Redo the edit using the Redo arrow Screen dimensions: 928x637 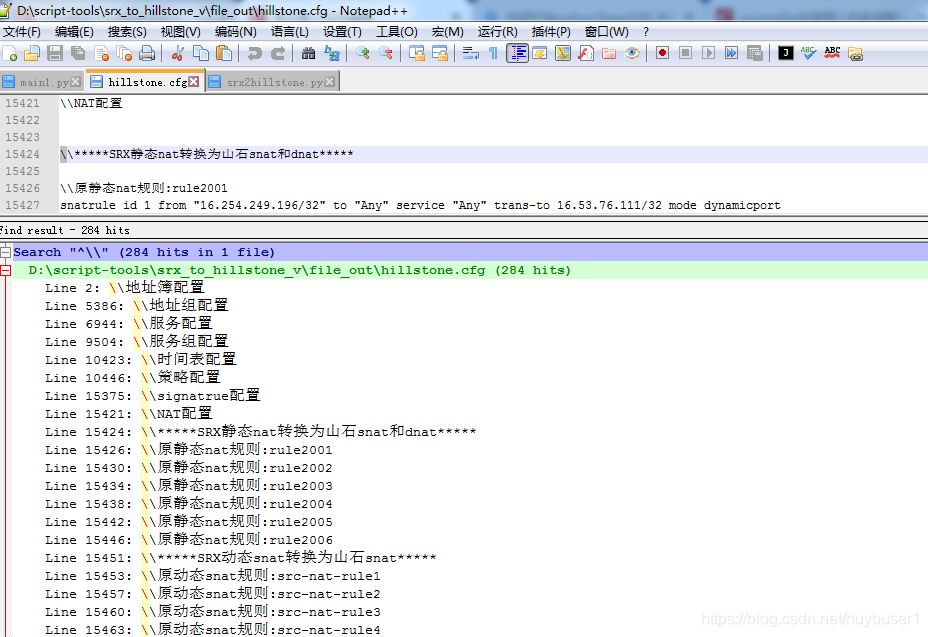[278, 54]
